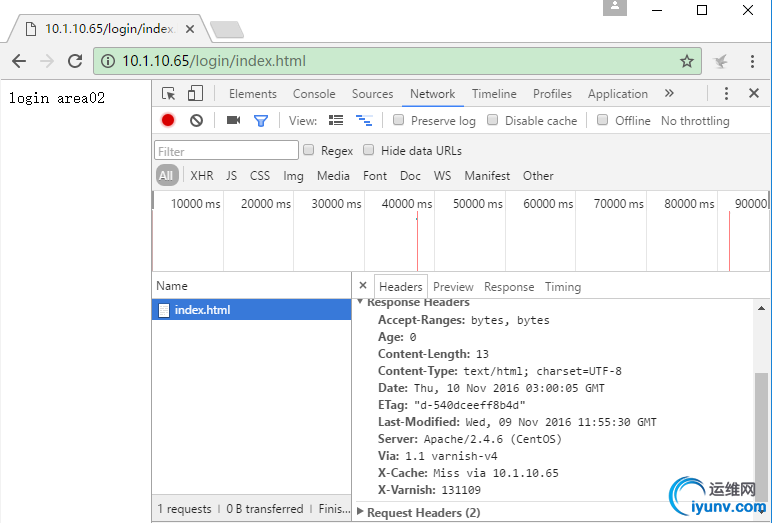Toggle the overview waterfall view icon

tap(364, 120)
